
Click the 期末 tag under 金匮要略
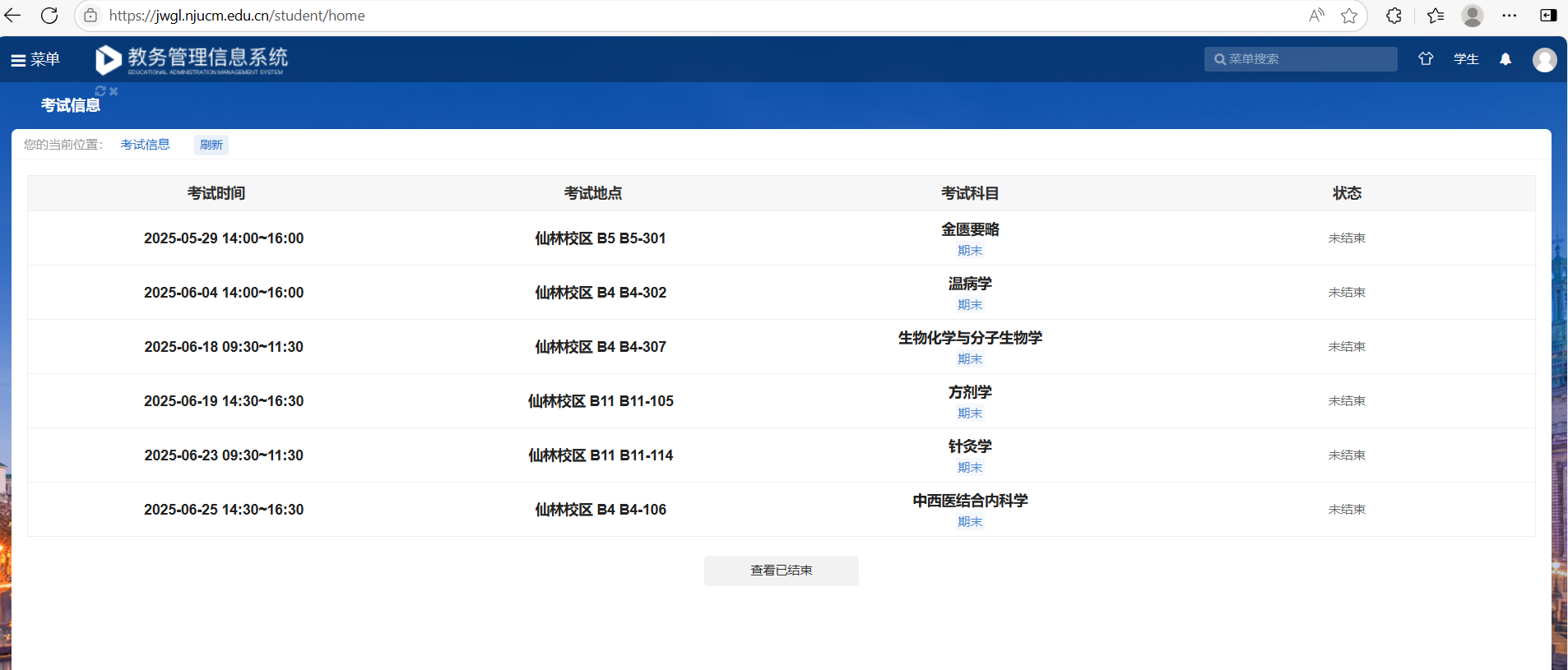click(x=970, y=251)
